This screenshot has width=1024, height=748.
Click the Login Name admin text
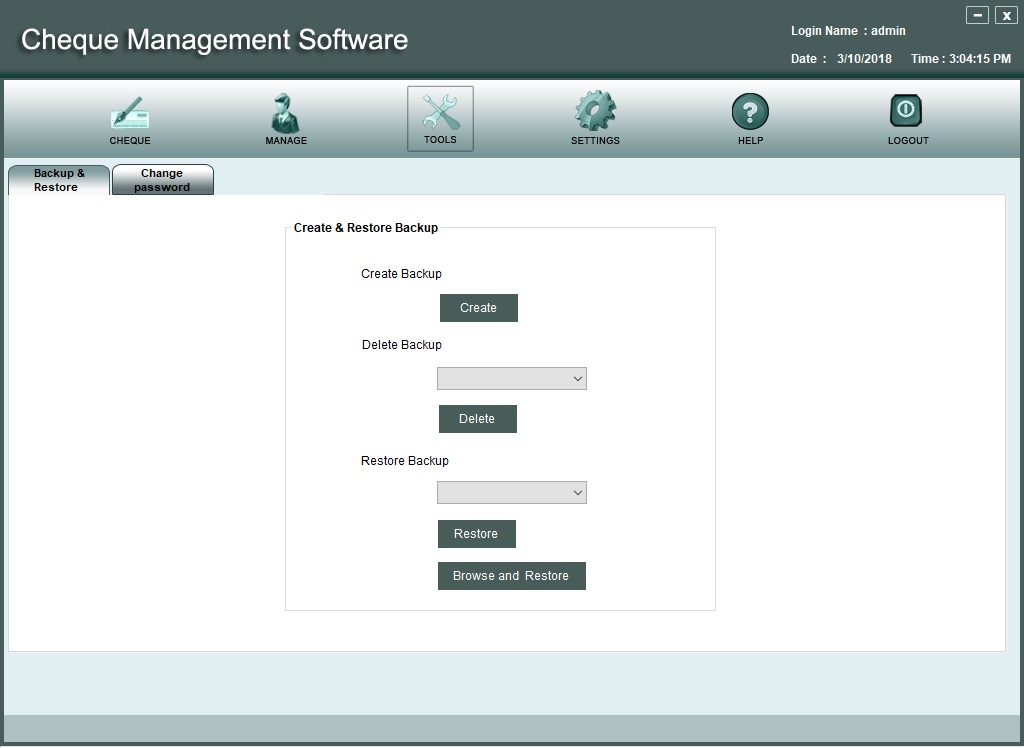[x=848, y=31]
